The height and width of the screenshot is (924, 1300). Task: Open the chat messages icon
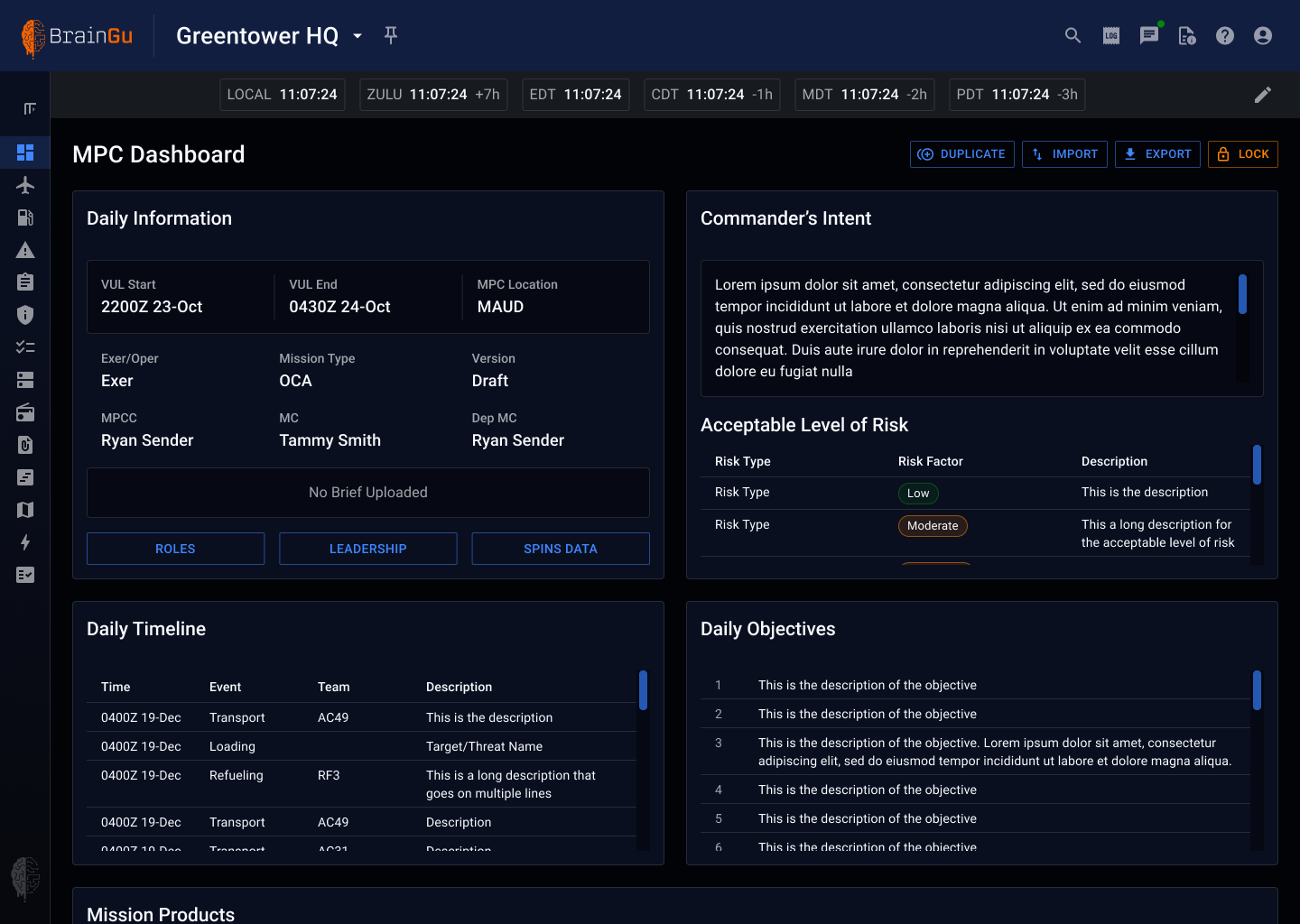tap(1149, 36)
